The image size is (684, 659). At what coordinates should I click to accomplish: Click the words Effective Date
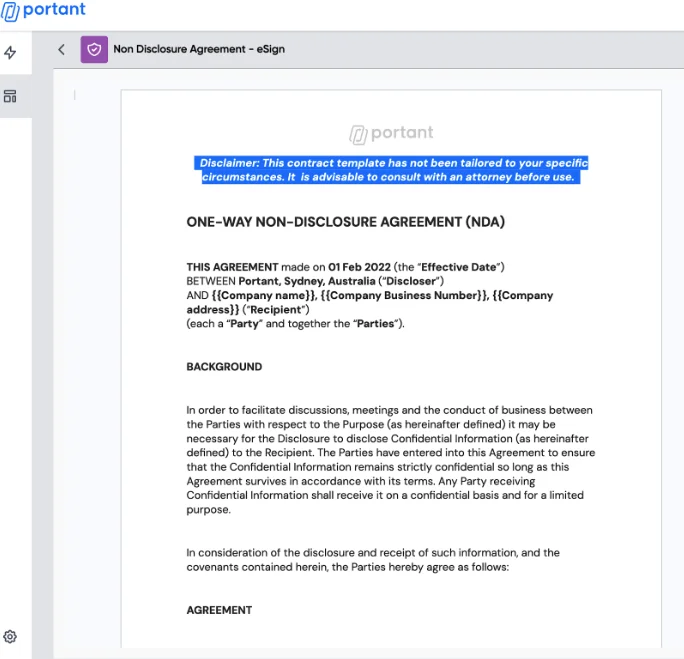458,267
